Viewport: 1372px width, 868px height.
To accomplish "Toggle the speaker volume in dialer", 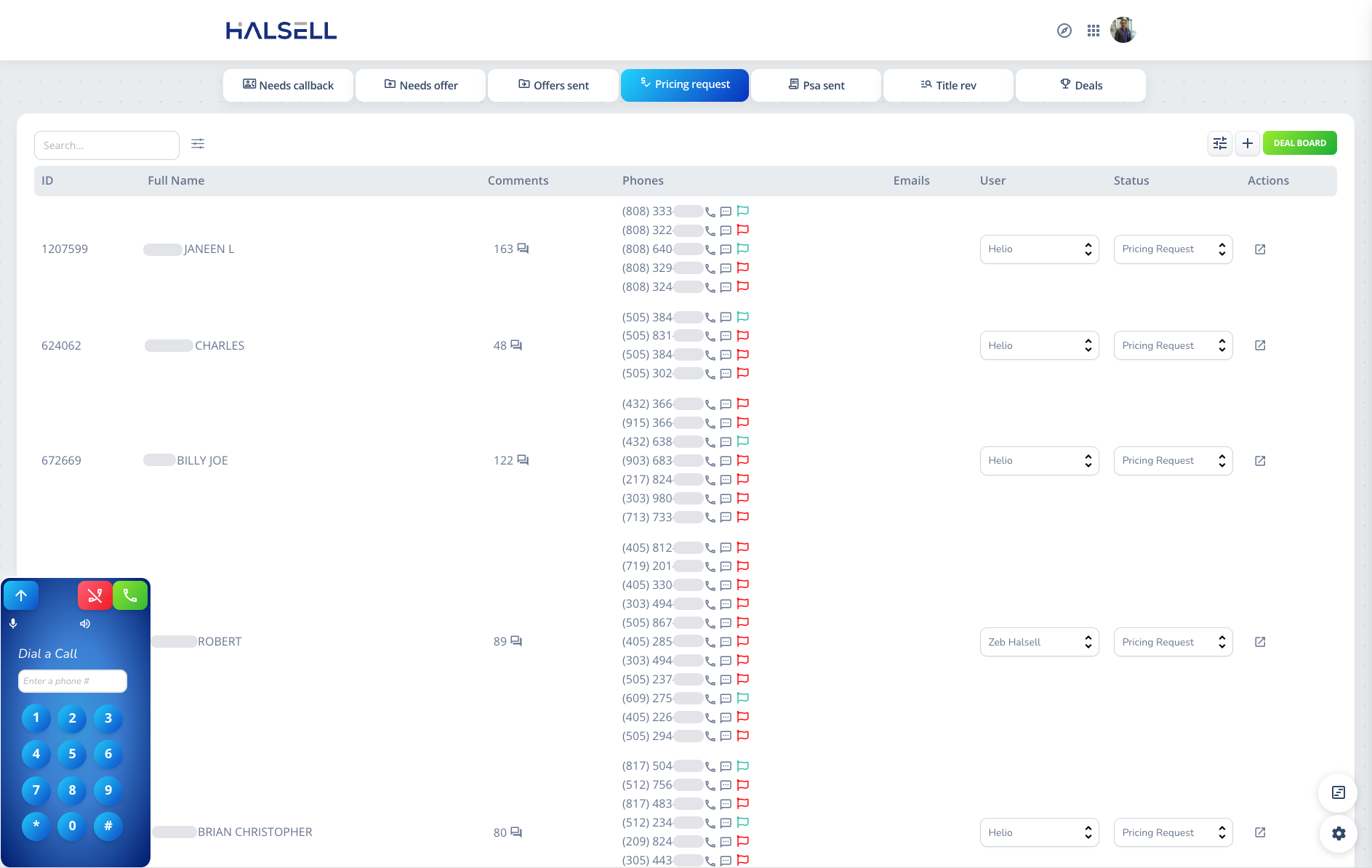I will 85,624.
